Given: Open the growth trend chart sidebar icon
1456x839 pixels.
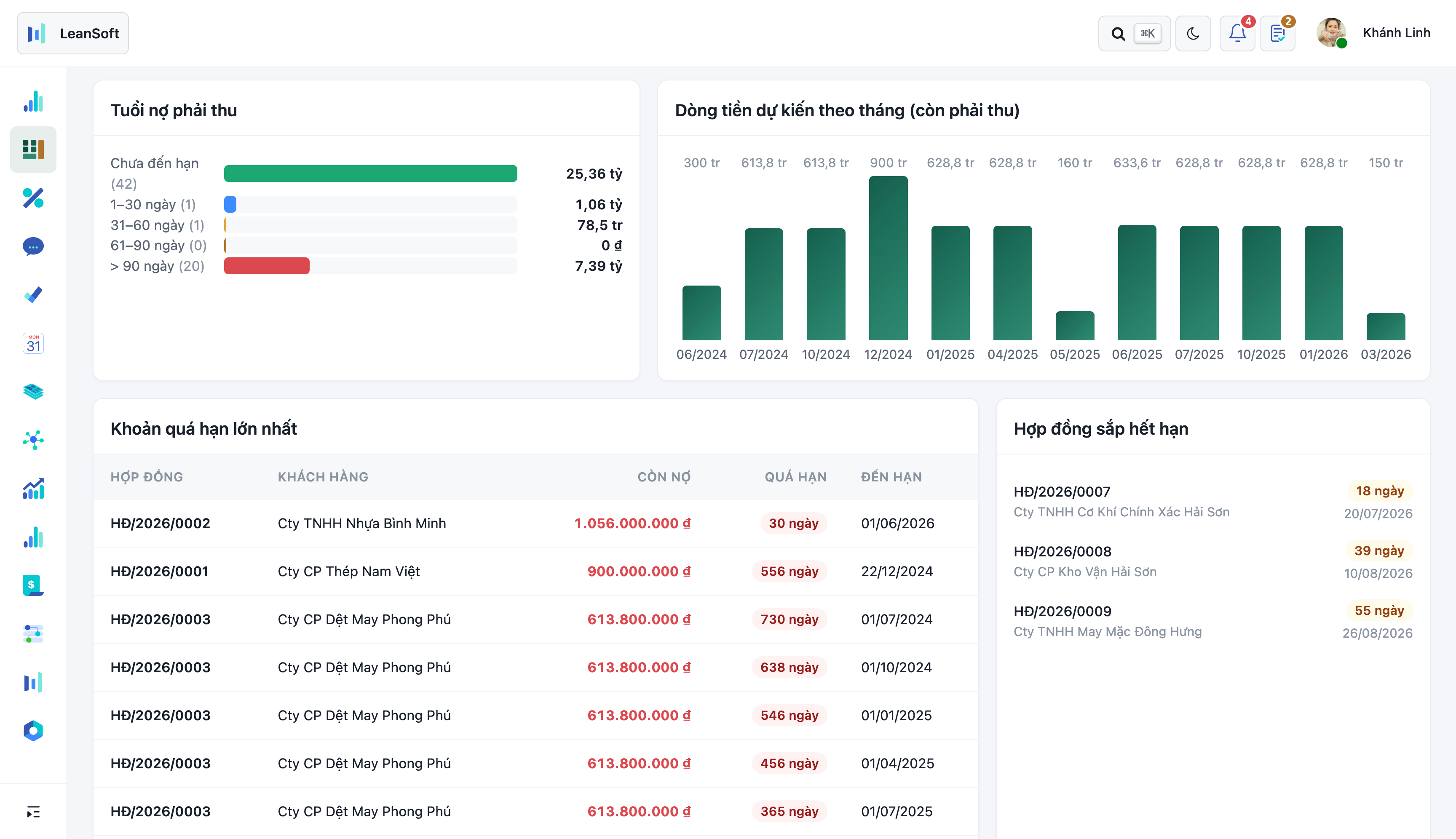Looking at the screenshot, I should click(x=33, y=489).
